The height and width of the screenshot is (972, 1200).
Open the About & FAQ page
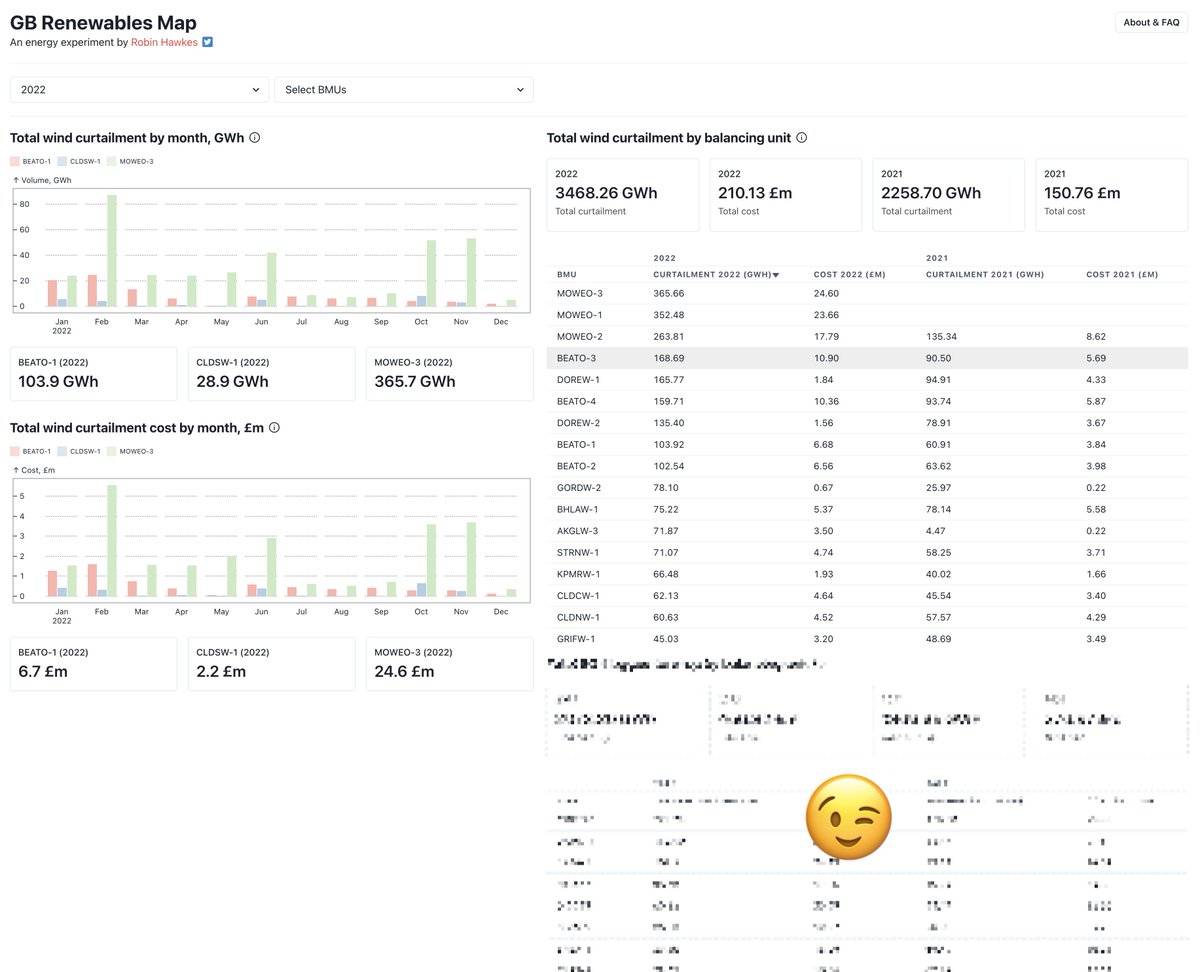(1151, 22)
